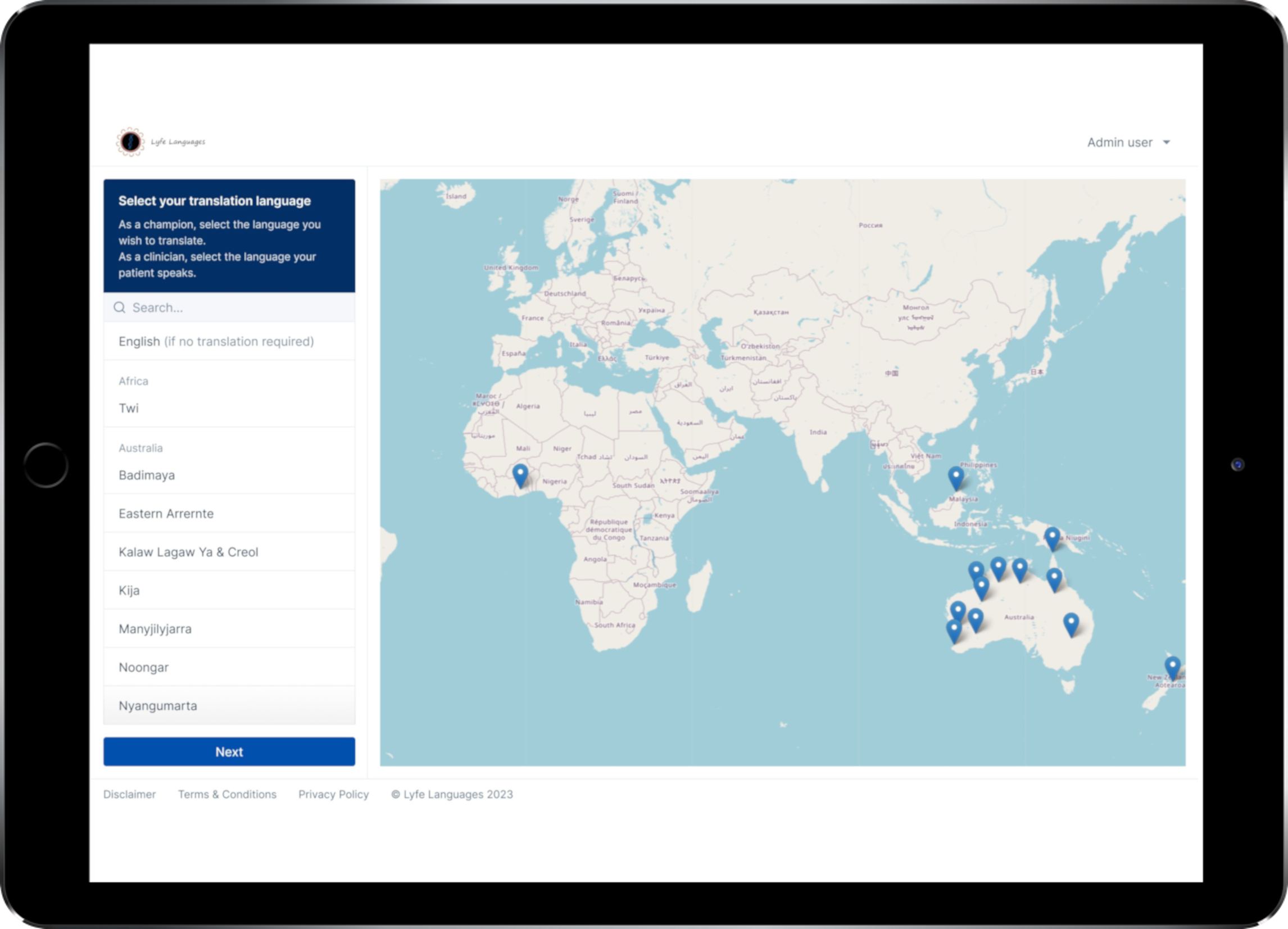Open the Admin user dropdown

pyautogui.click(x=1119, y=143)
